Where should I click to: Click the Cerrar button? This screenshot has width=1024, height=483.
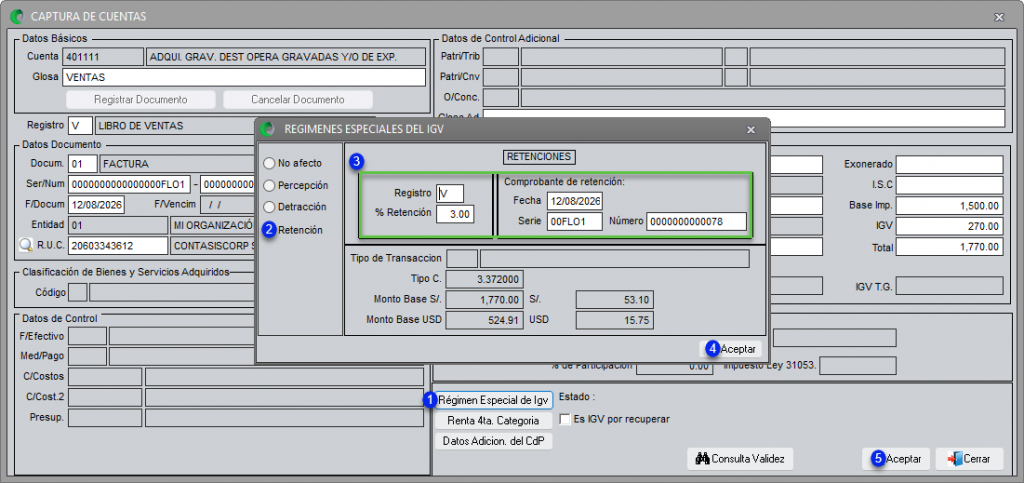point(970,459)
